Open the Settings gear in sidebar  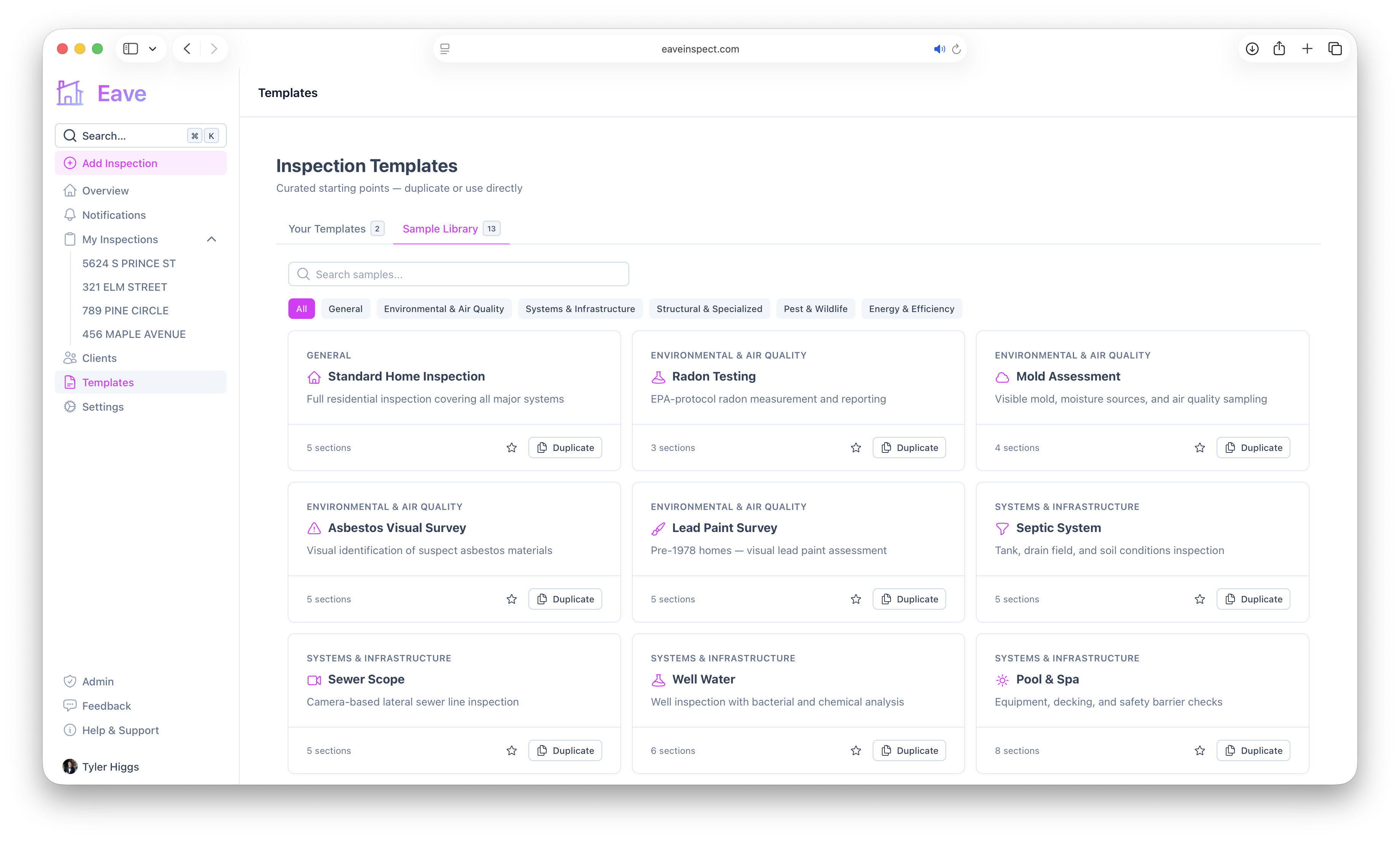pyautogui.click(x=140, y=406)
